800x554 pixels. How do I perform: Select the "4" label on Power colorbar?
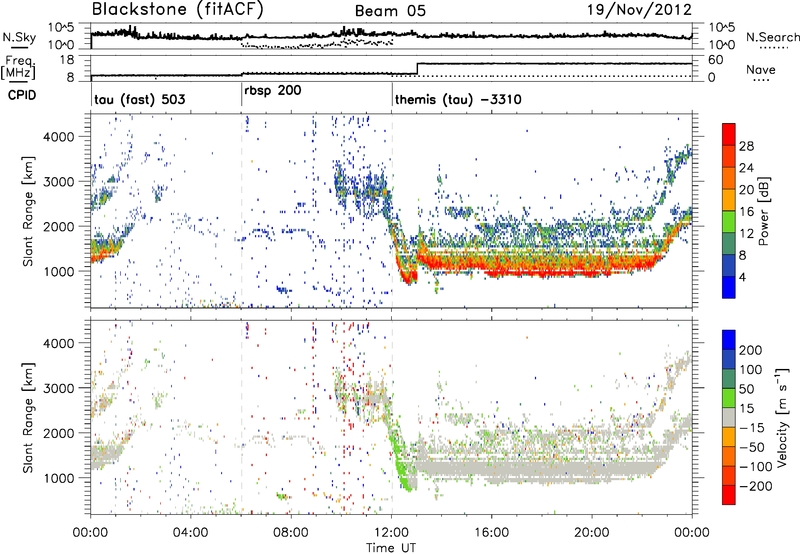(742, 278)
